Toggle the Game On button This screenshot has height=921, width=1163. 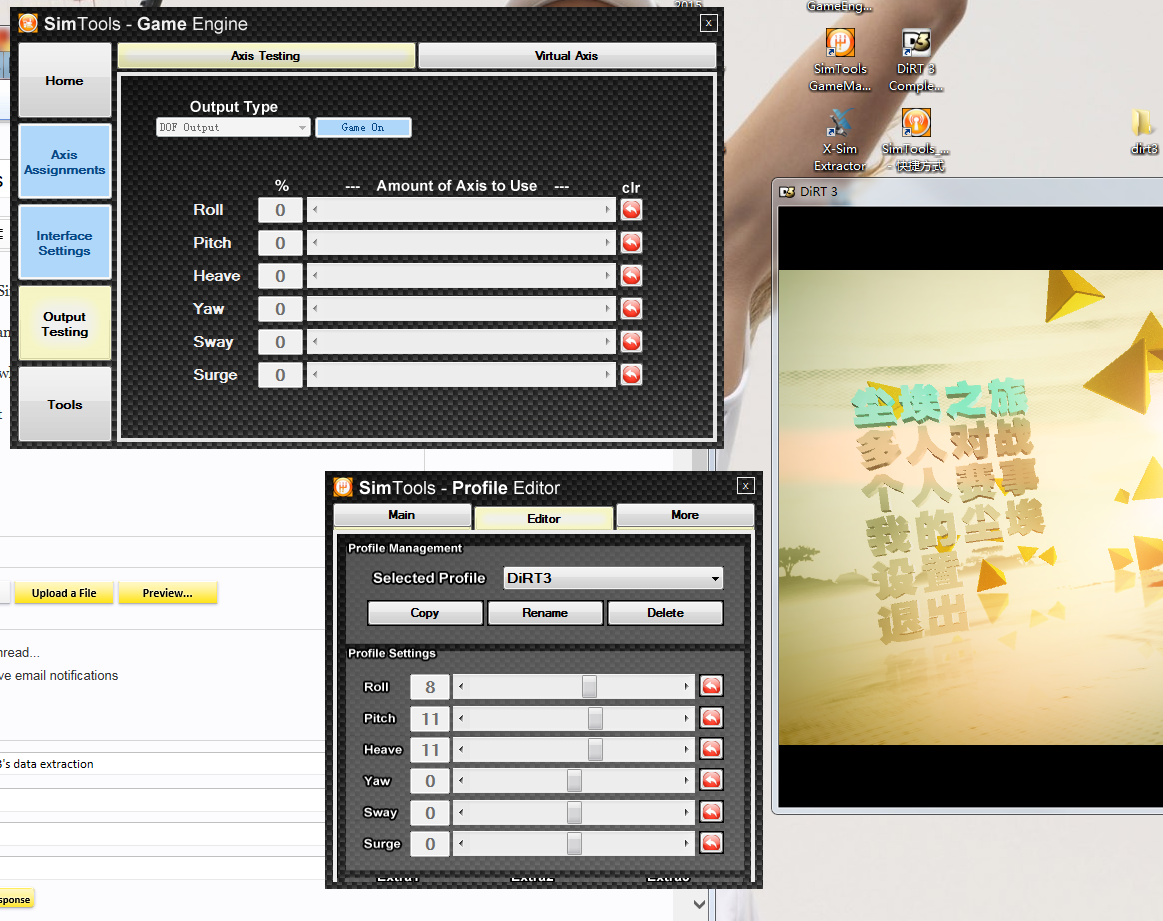(x=363, y=128)
